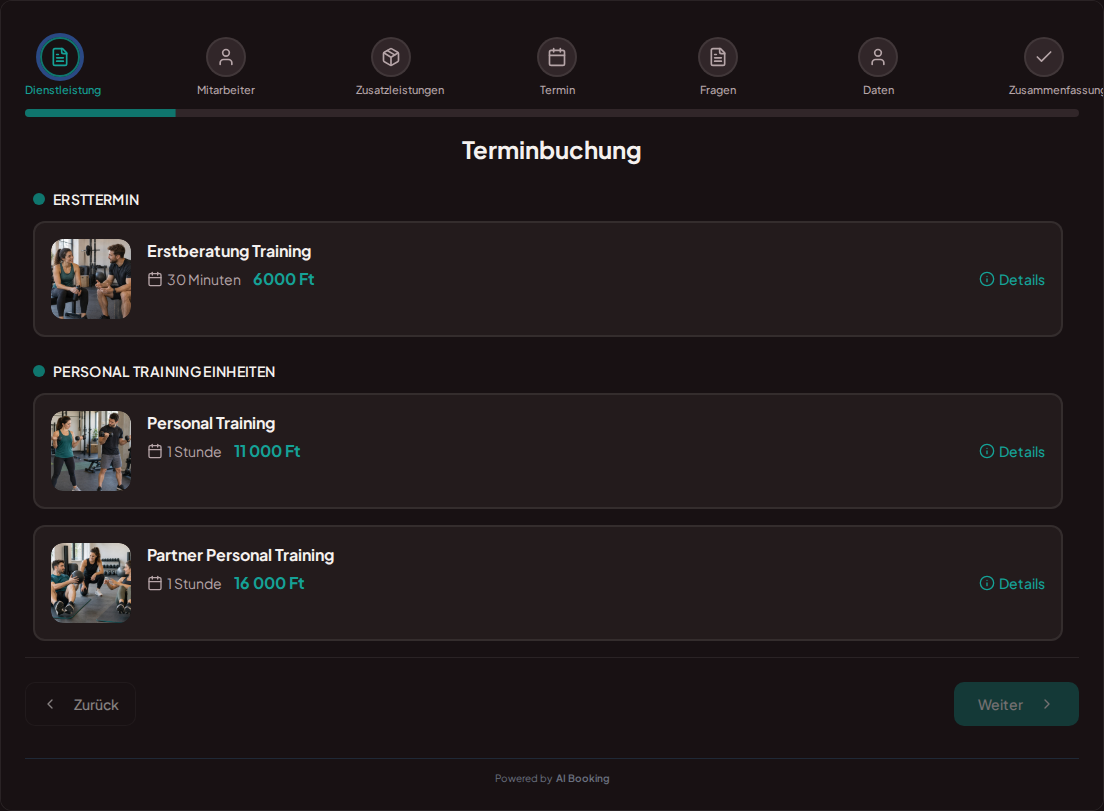Switch to the Fragen step label
Viewport: 1104px width, 811px height.
click(x=717, y=90)
